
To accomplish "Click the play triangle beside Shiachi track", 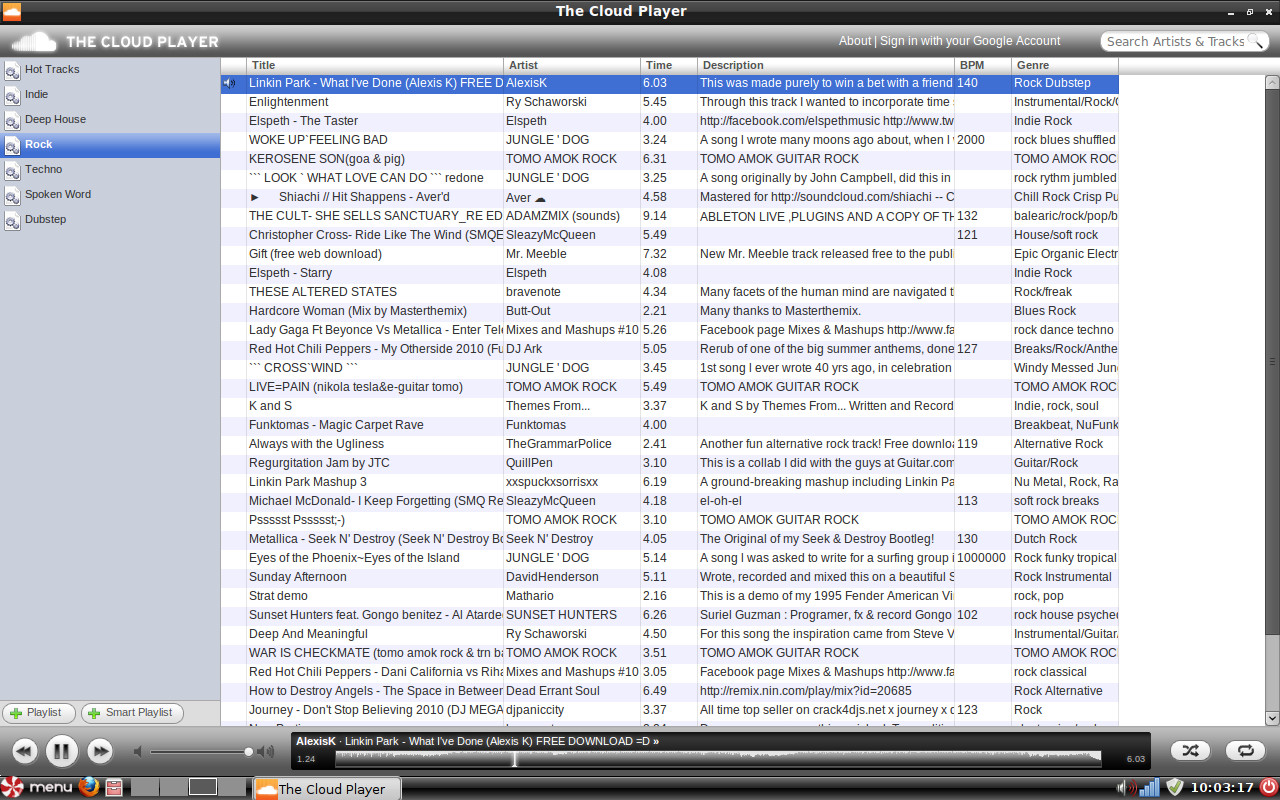I will 255,197.
